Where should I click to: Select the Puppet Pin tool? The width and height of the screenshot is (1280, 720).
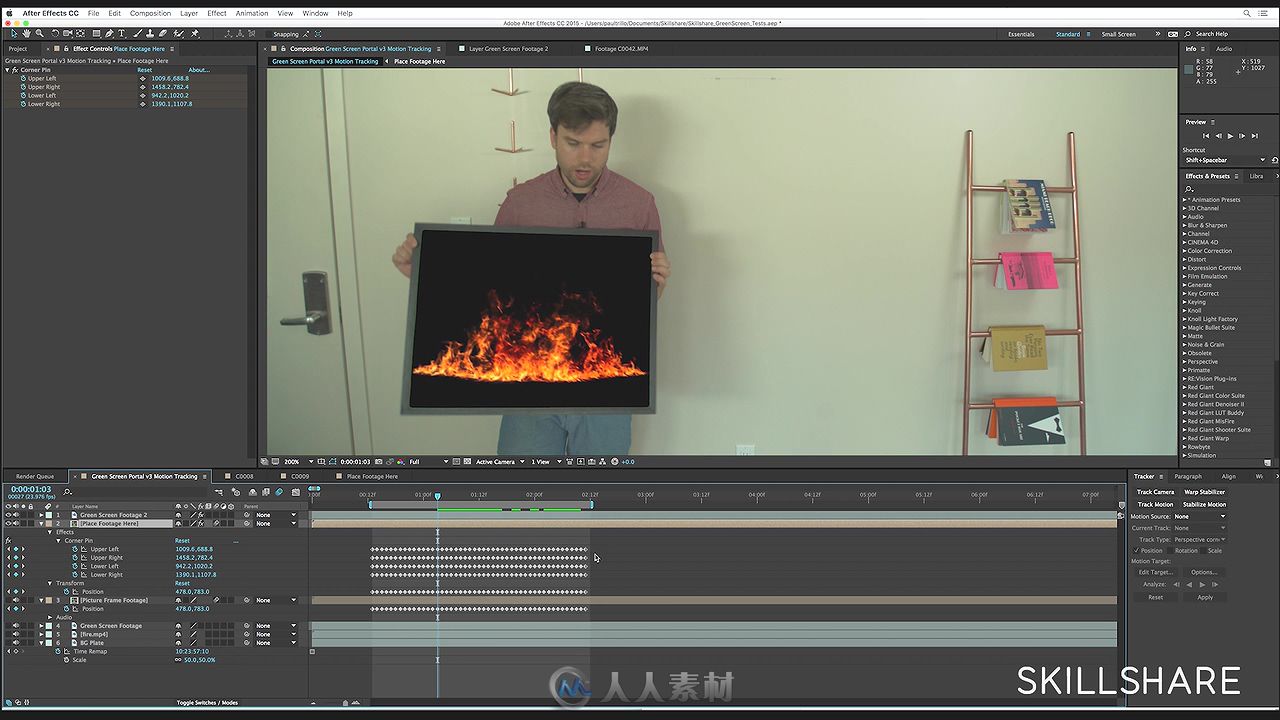click(x=194, y=34)
